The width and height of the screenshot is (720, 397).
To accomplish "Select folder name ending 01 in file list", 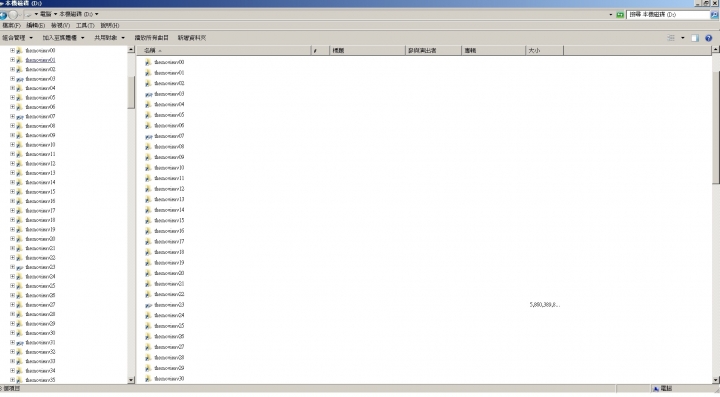I will coord(169,73).
